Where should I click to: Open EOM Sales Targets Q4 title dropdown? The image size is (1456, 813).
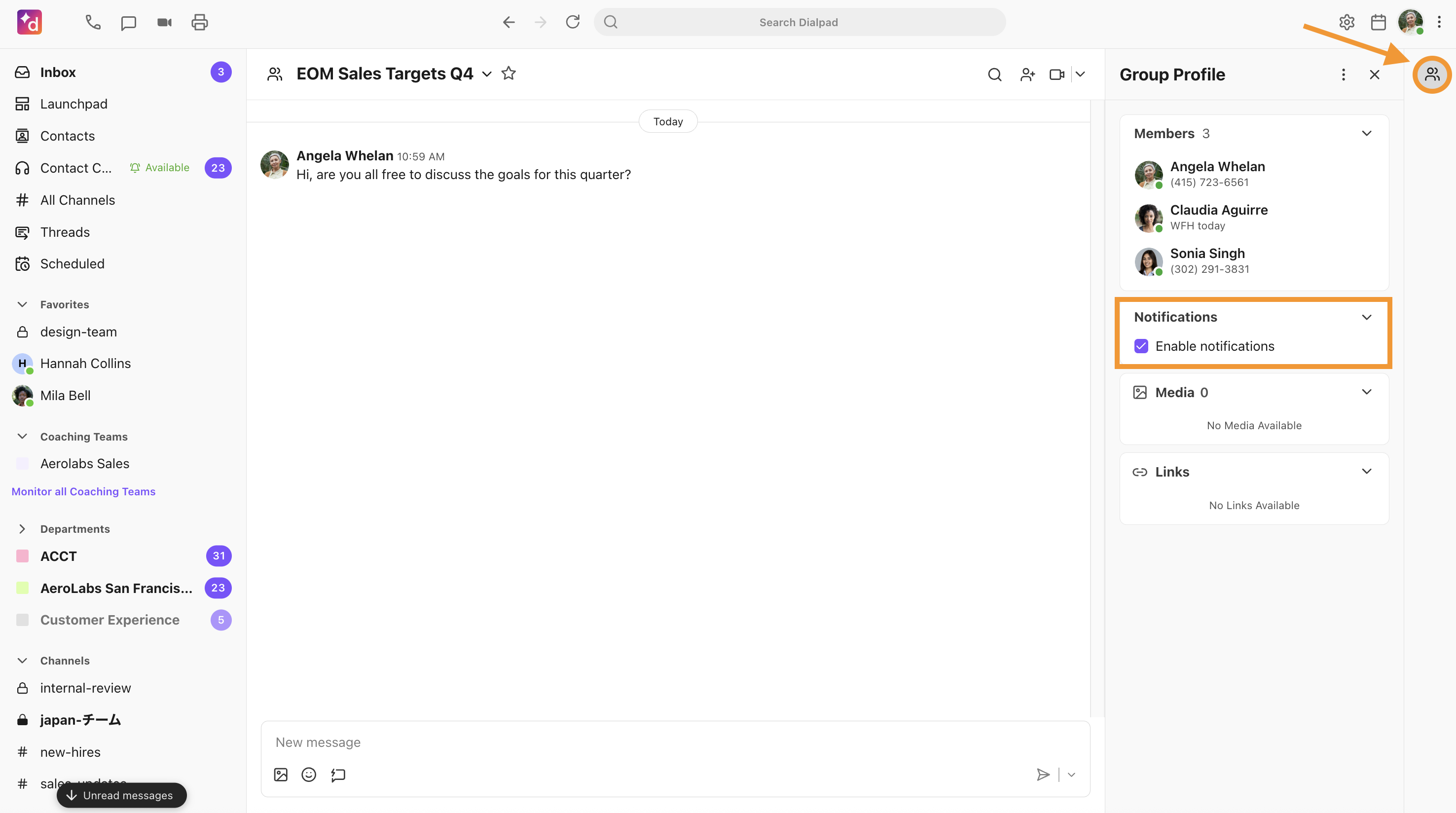tap(487, 74)
